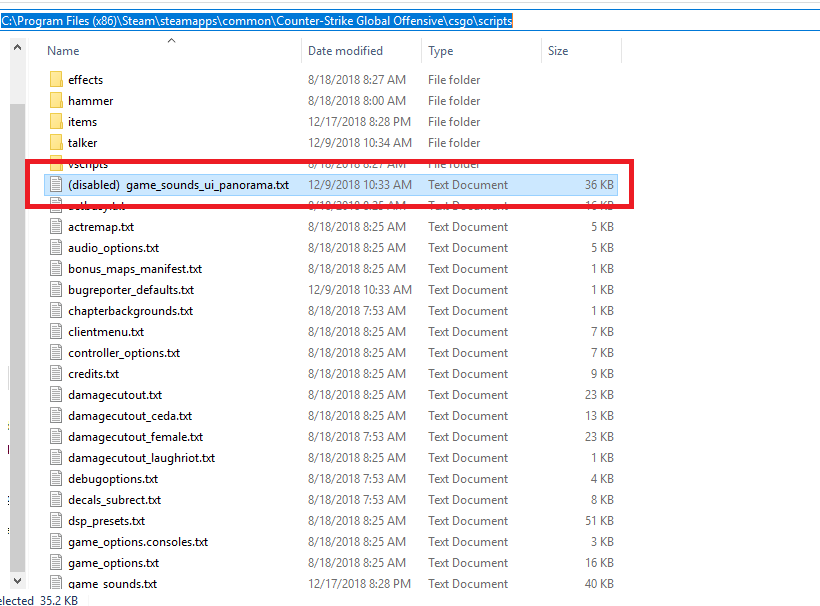Click the 51 KB size of dsp_presets.txt

(599, 521)
